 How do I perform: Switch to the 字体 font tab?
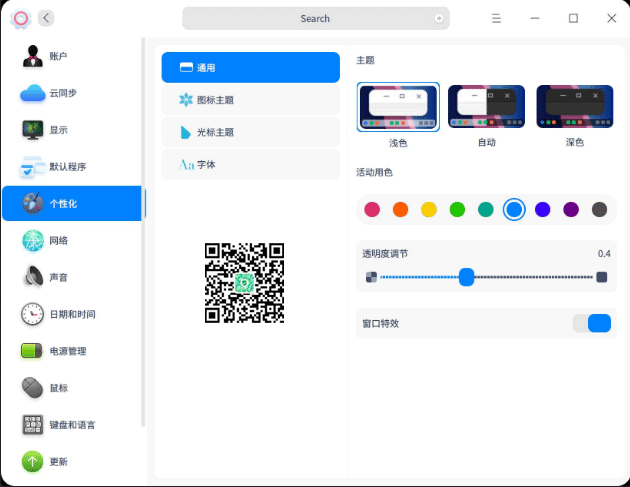[x=251, y=164]
